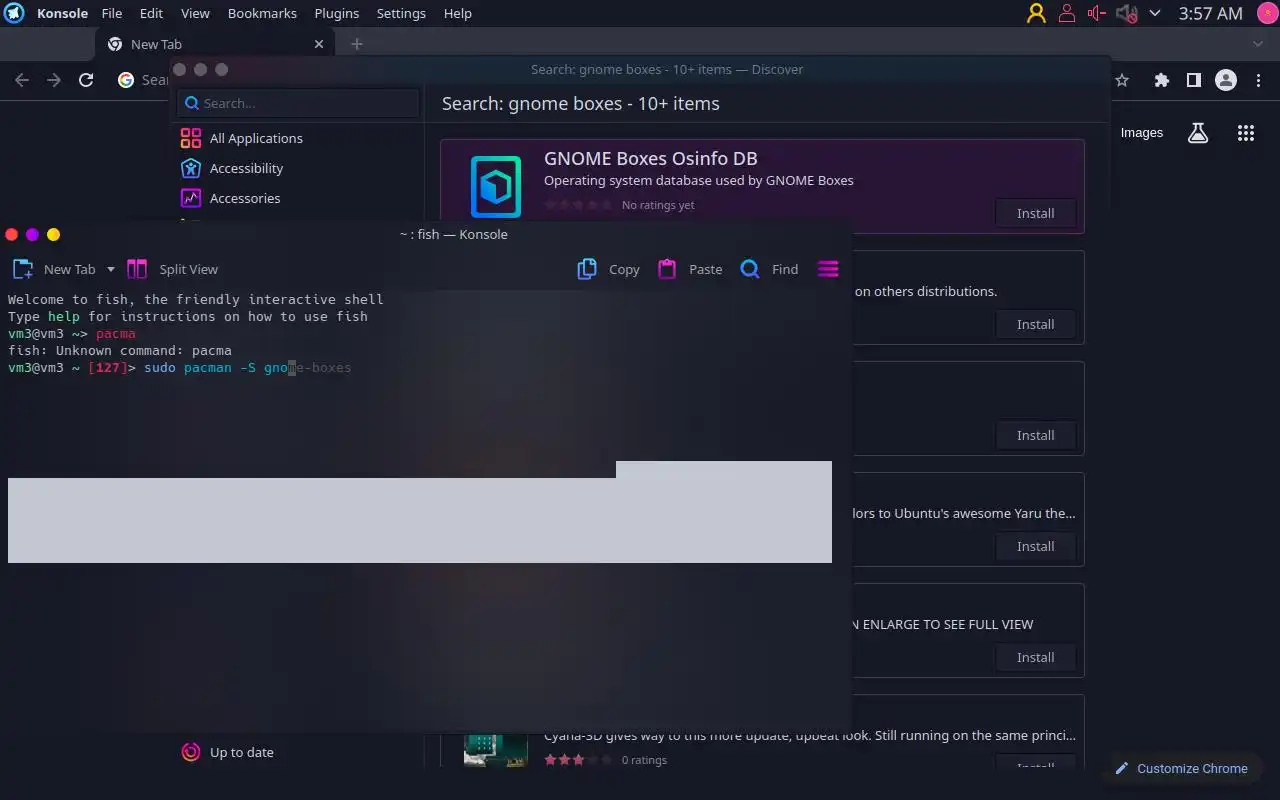Click the Customize Chrome button
The height and width of the screenshot is (800, 1280).
(1182, 768)
